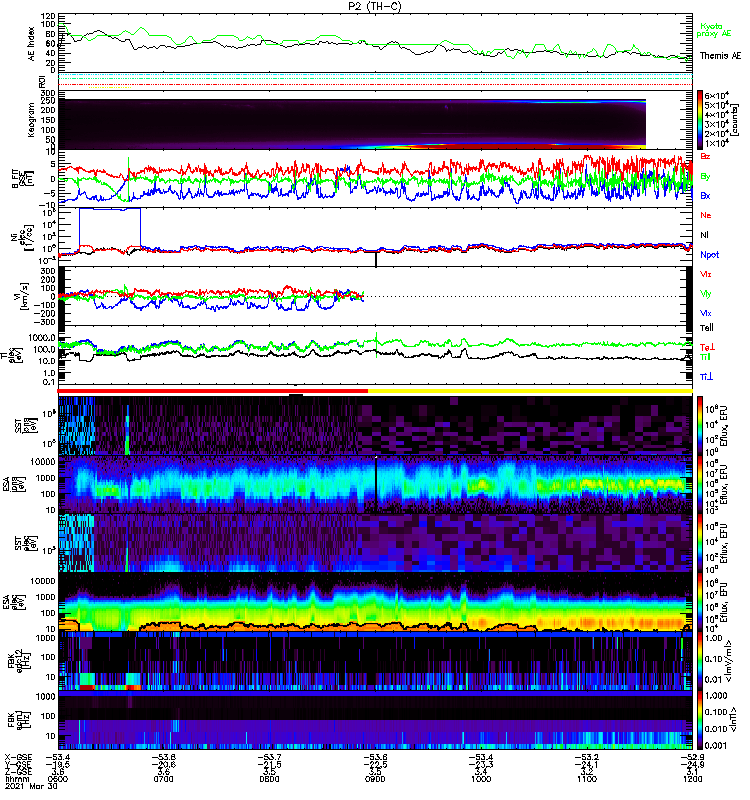
Task: Click the ESA ions Eflux color bar
Action: pos(700,484)
